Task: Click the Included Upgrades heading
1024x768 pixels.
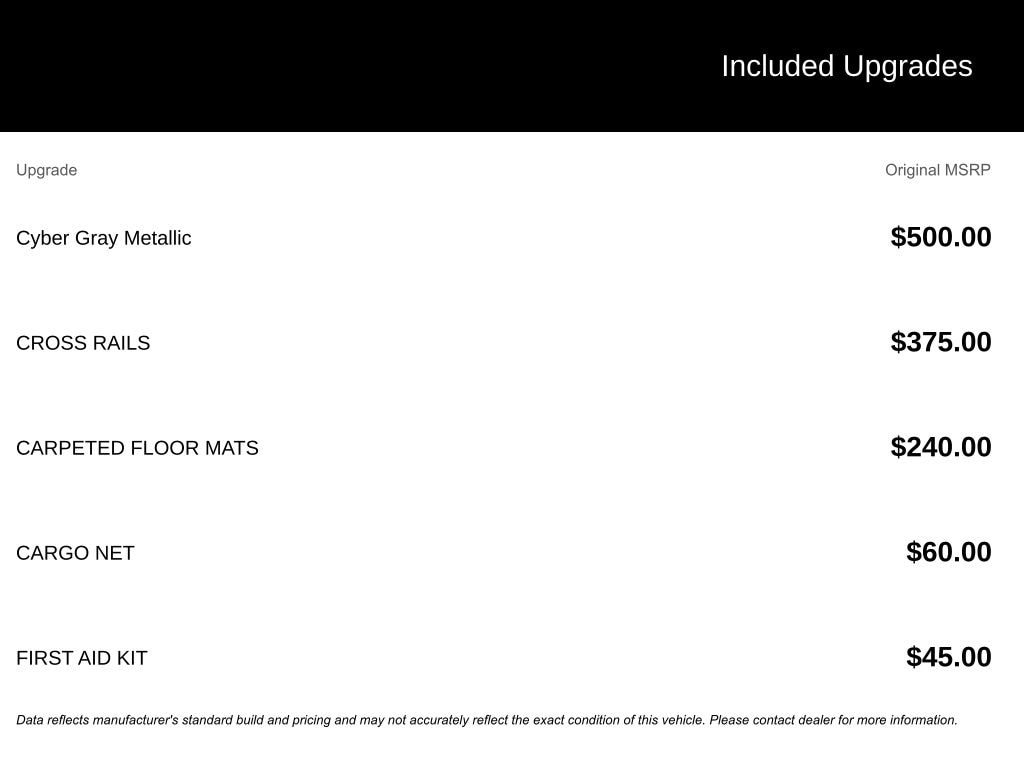Action: click(x=846, y=66)
